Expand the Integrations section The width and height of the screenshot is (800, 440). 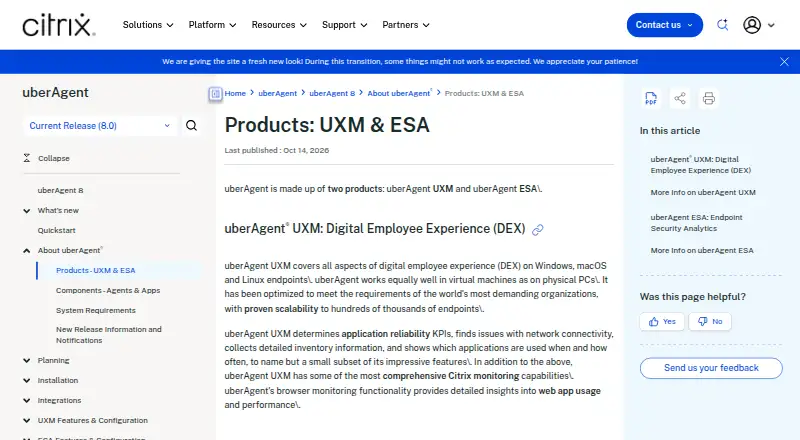27,400
